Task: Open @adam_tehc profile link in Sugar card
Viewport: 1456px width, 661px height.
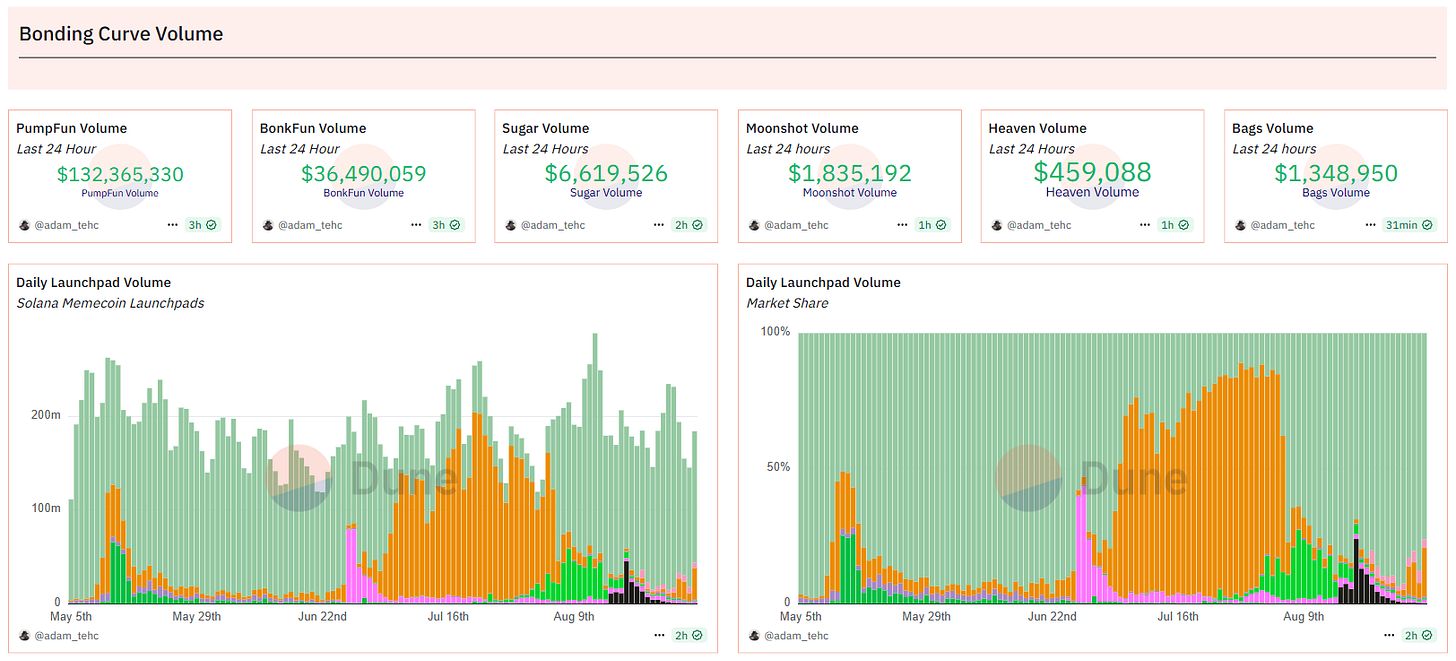Action: point(553,225)
